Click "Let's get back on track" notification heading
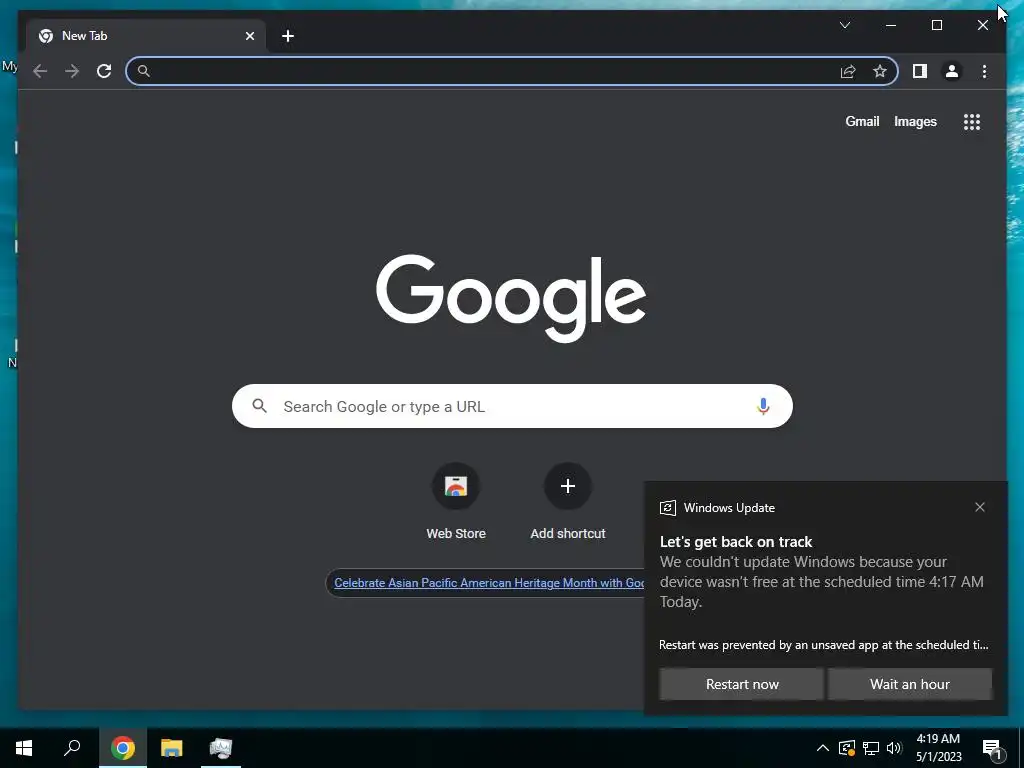This screenshot has width=1024, height=768. (736, 541)
